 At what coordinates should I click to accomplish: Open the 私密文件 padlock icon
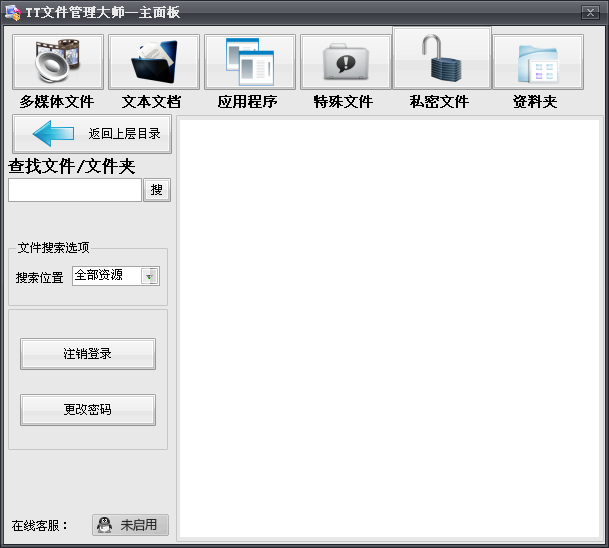[441, 59]
